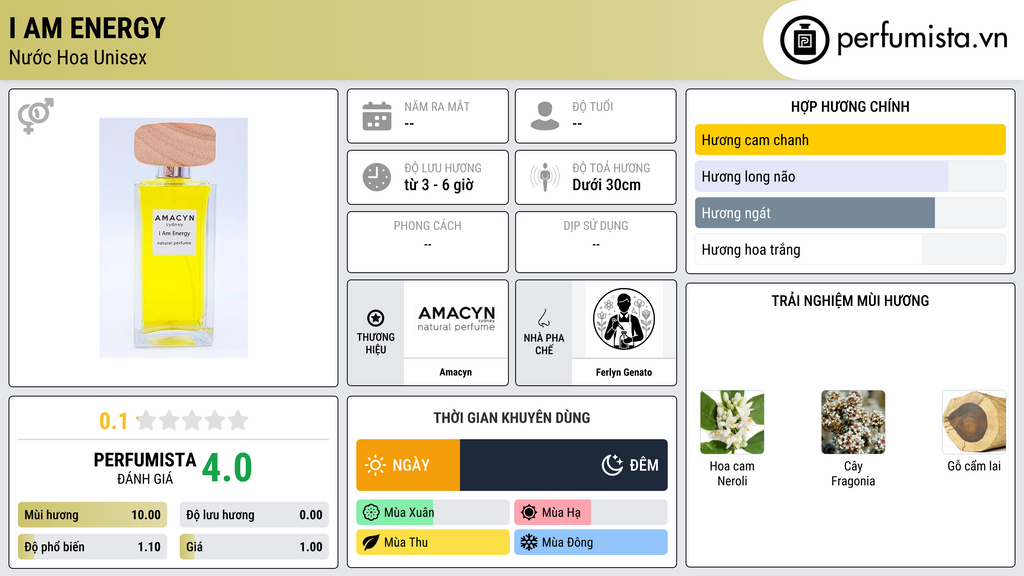The height and width of the screenshot is (576, 1024).
Task: Click the moon icon beside Đêm
Action: coord(612,465)
